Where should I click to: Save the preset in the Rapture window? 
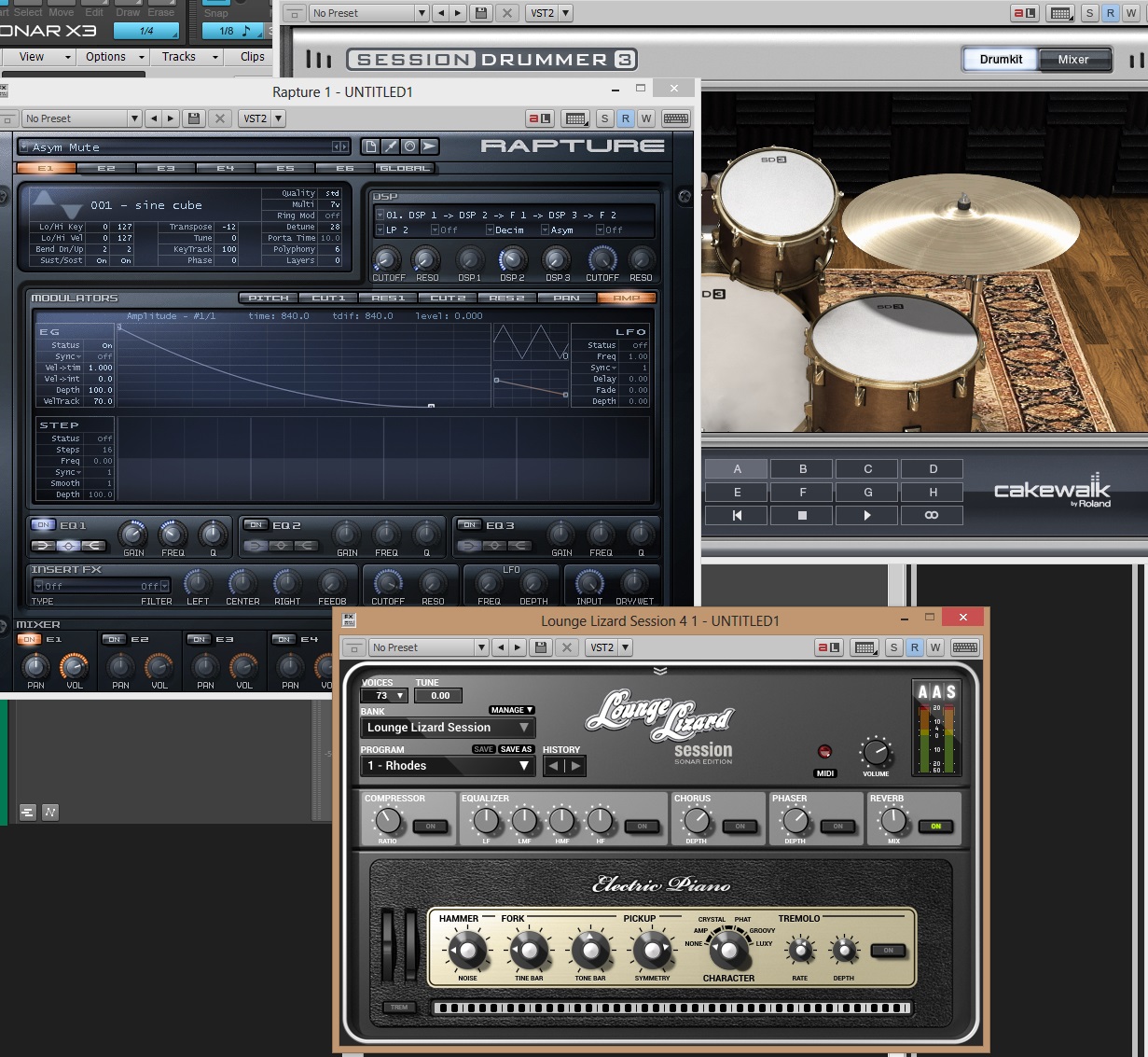pos(194,118)
